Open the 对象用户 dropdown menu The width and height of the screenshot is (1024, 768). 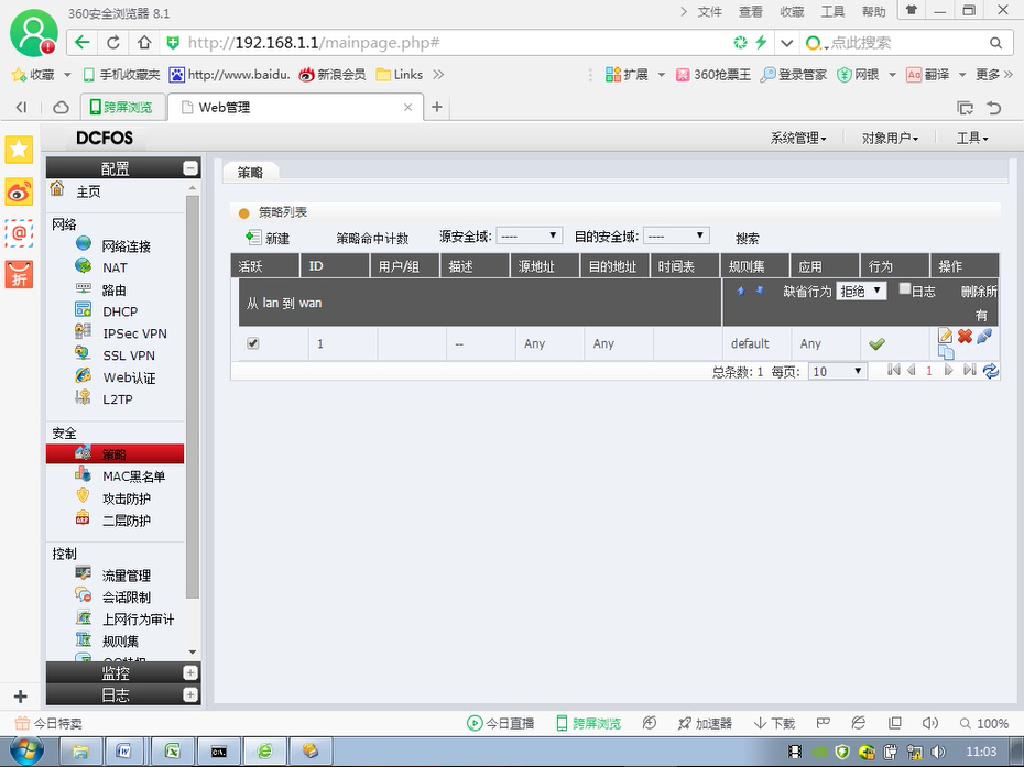889,138
